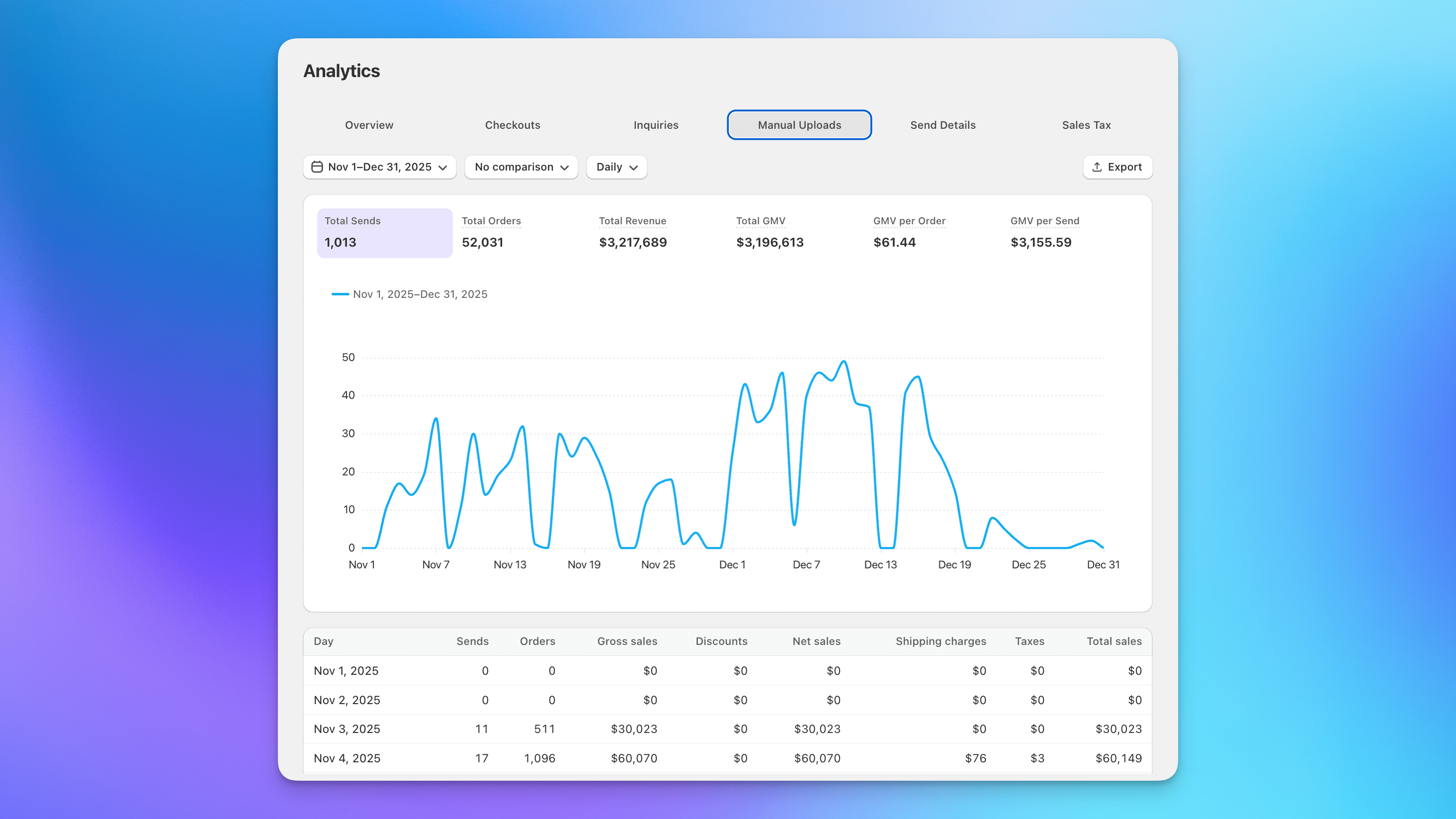This screenshot has width=1456, height=819.
Task: Switch to the Inquiries tab
Action: (656, 125)
